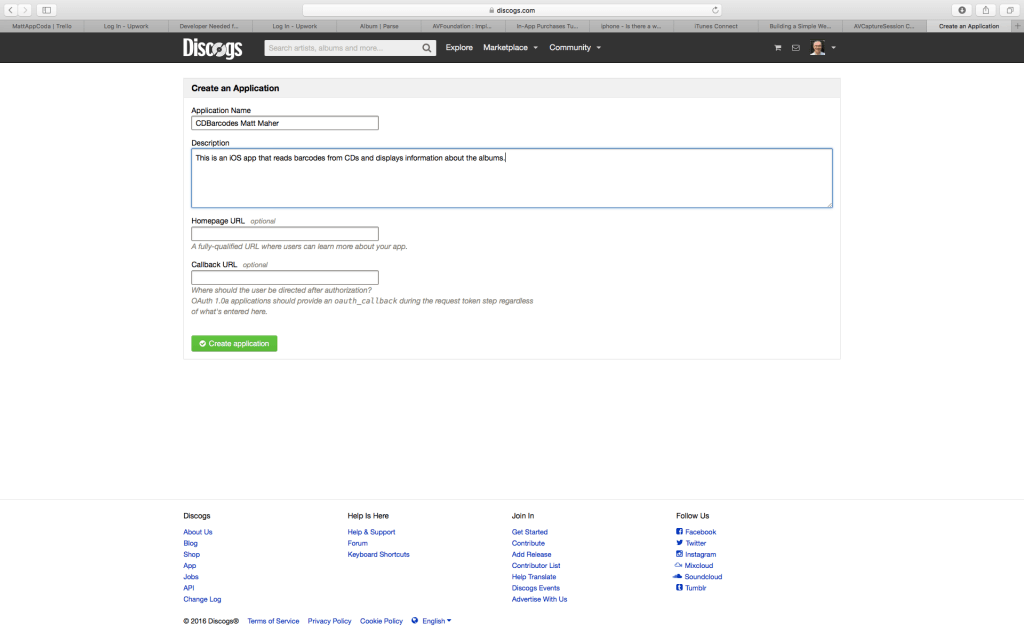
Task: Switch to the MattAppCoda Trello tab
Action: click(x=42, y=26)
